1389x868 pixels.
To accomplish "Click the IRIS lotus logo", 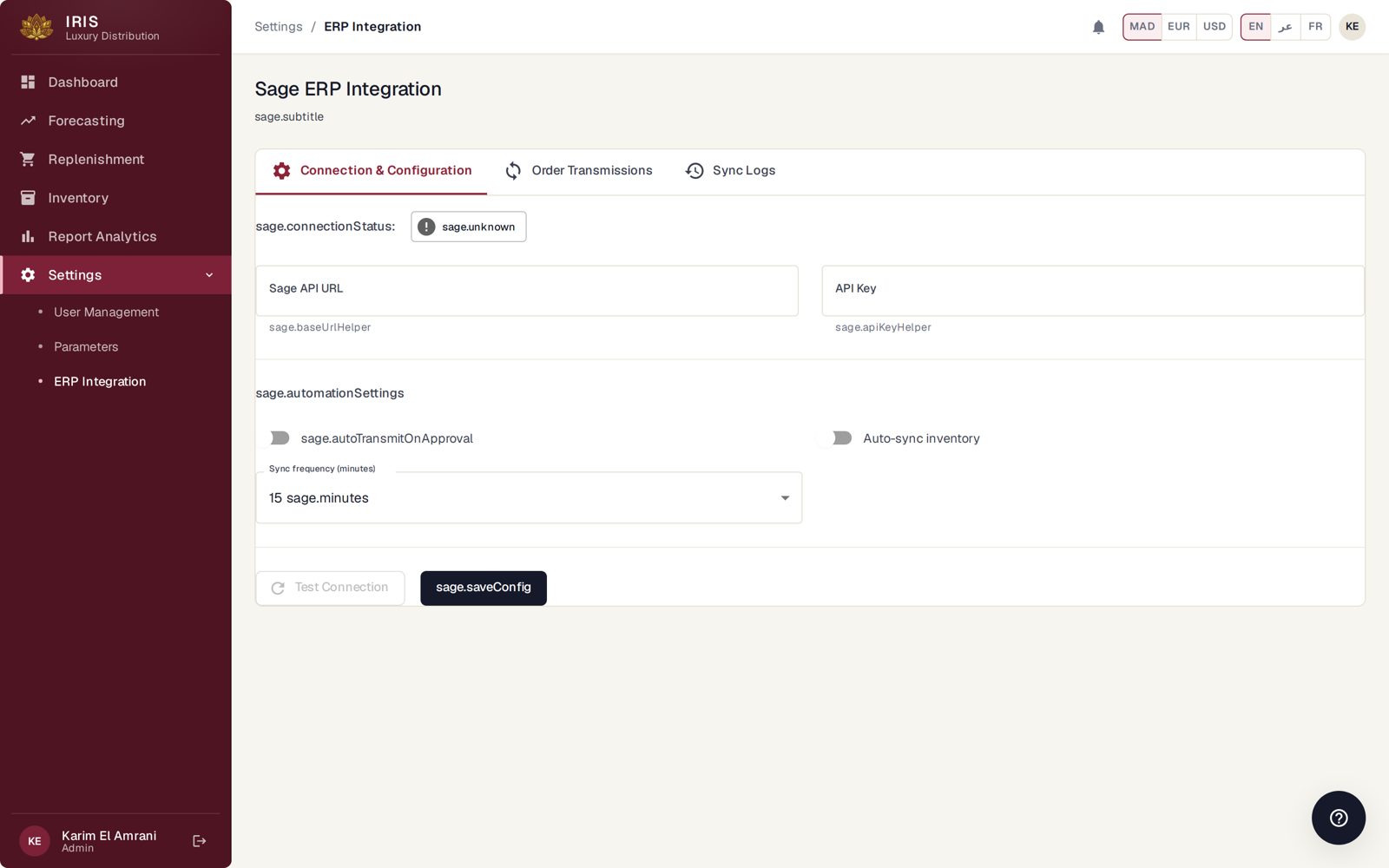I will pos(36,27).
